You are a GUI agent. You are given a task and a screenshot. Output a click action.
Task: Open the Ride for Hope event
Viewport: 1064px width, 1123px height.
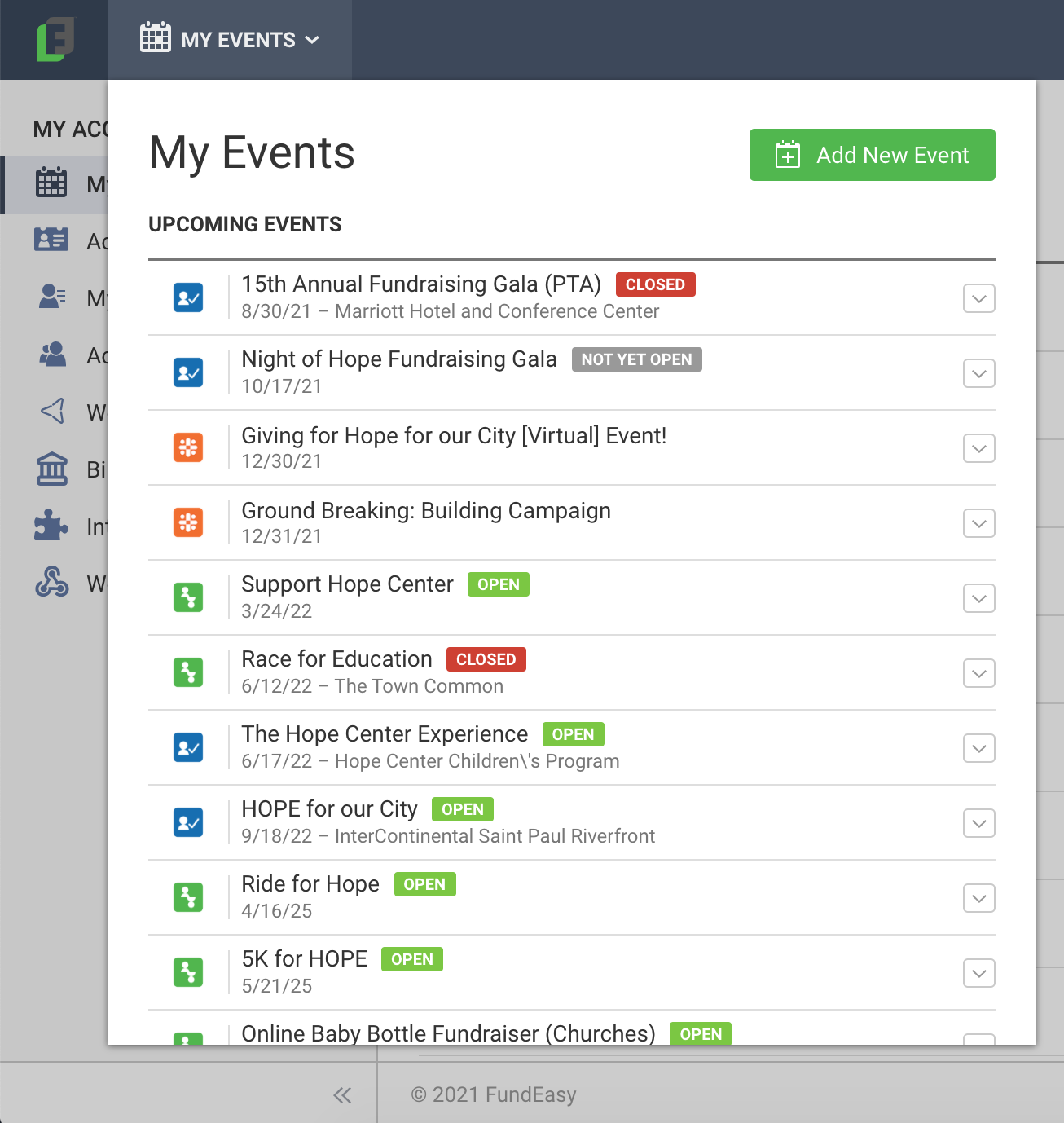(310, 884)
